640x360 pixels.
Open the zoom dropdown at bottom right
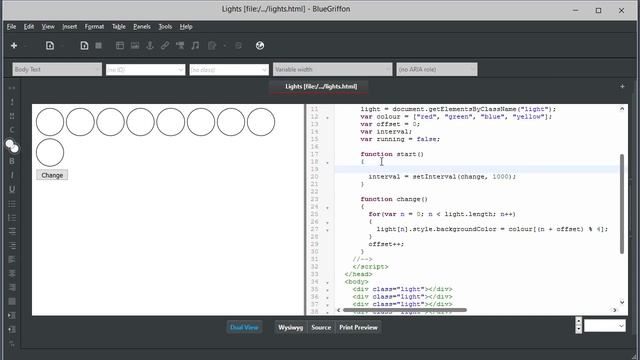[x=604, y=326]
